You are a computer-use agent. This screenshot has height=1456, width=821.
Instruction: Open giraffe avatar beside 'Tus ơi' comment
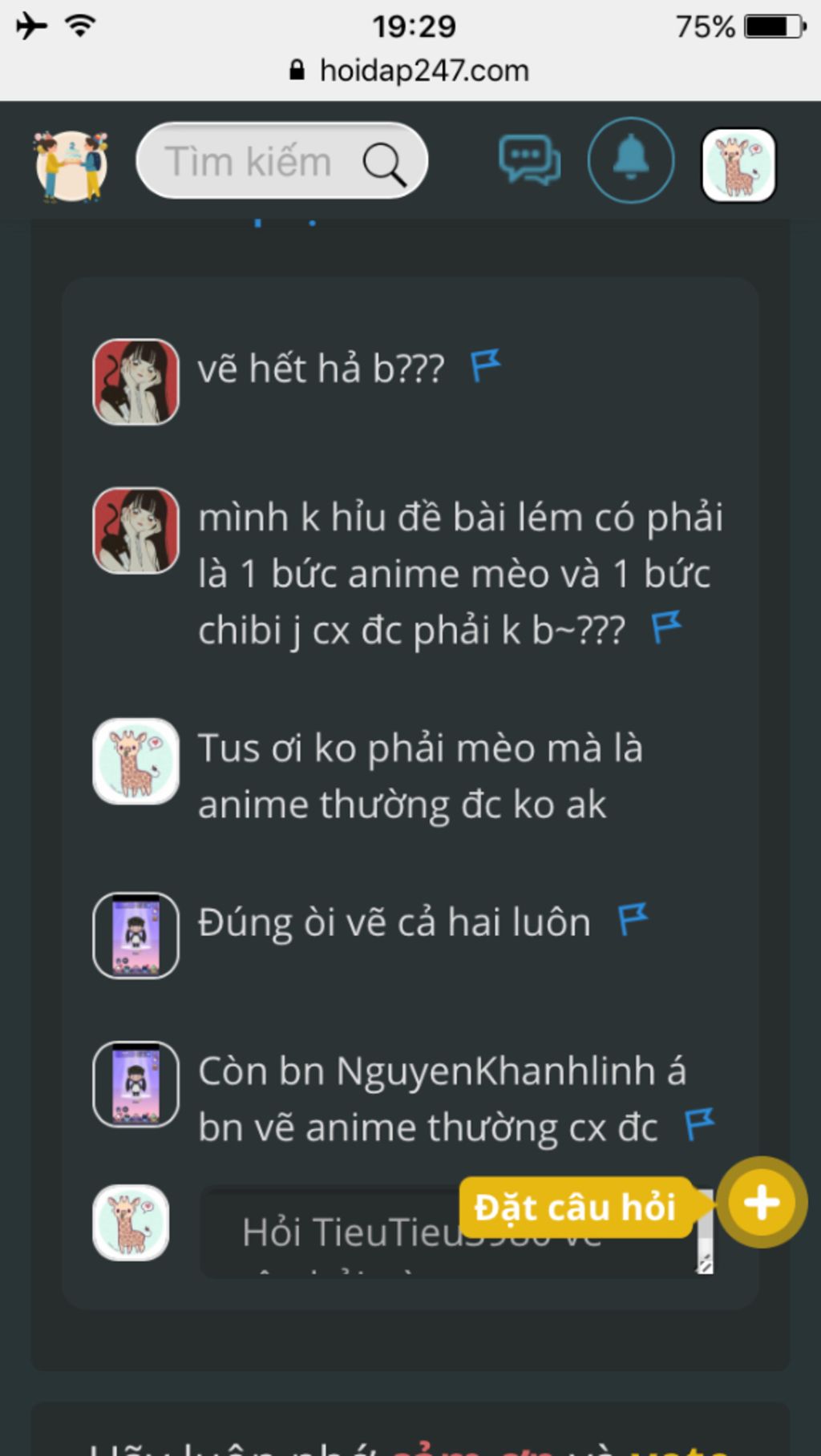135,761
